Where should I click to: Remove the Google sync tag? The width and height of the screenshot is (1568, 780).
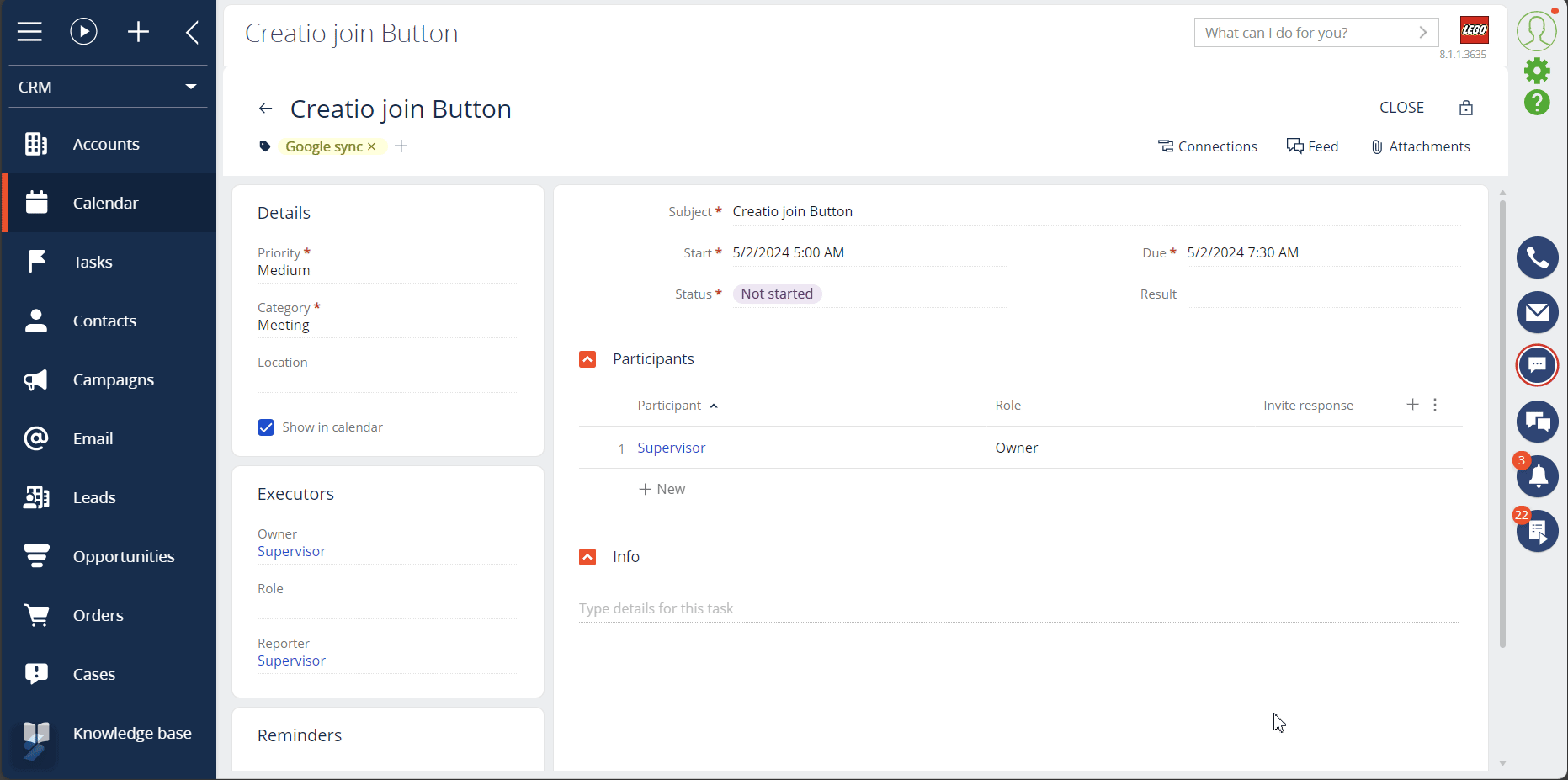[372, 146]
